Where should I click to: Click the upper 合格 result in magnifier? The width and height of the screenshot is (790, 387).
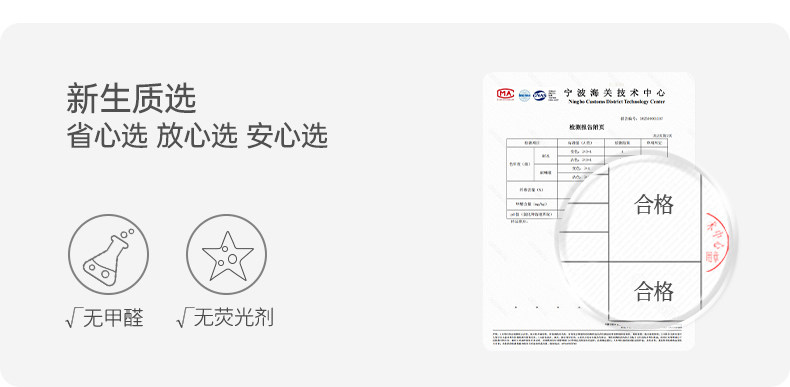[654, 205]
